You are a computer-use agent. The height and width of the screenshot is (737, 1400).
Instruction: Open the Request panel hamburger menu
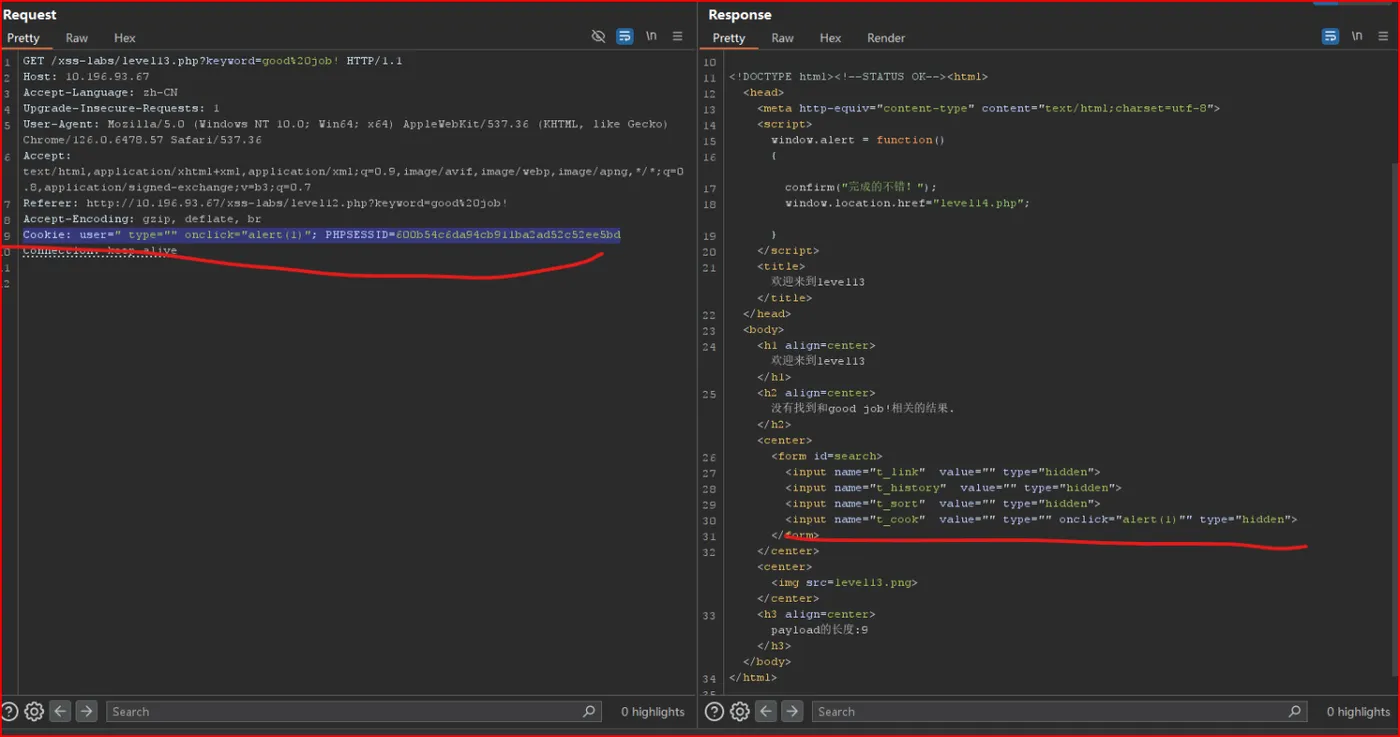coord(677,36)
